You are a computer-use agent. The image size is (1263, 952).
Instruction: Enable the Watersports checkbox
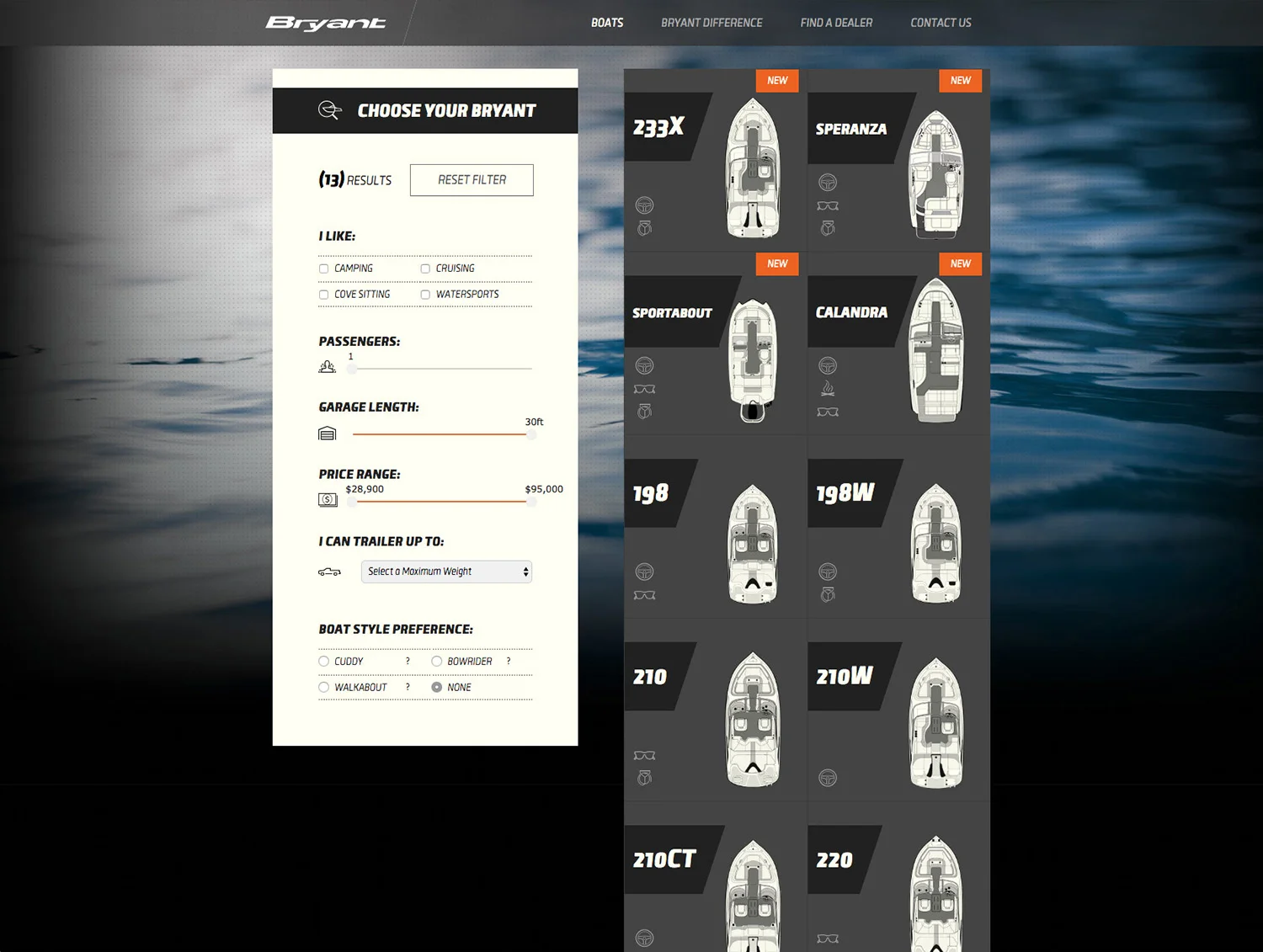425,295
